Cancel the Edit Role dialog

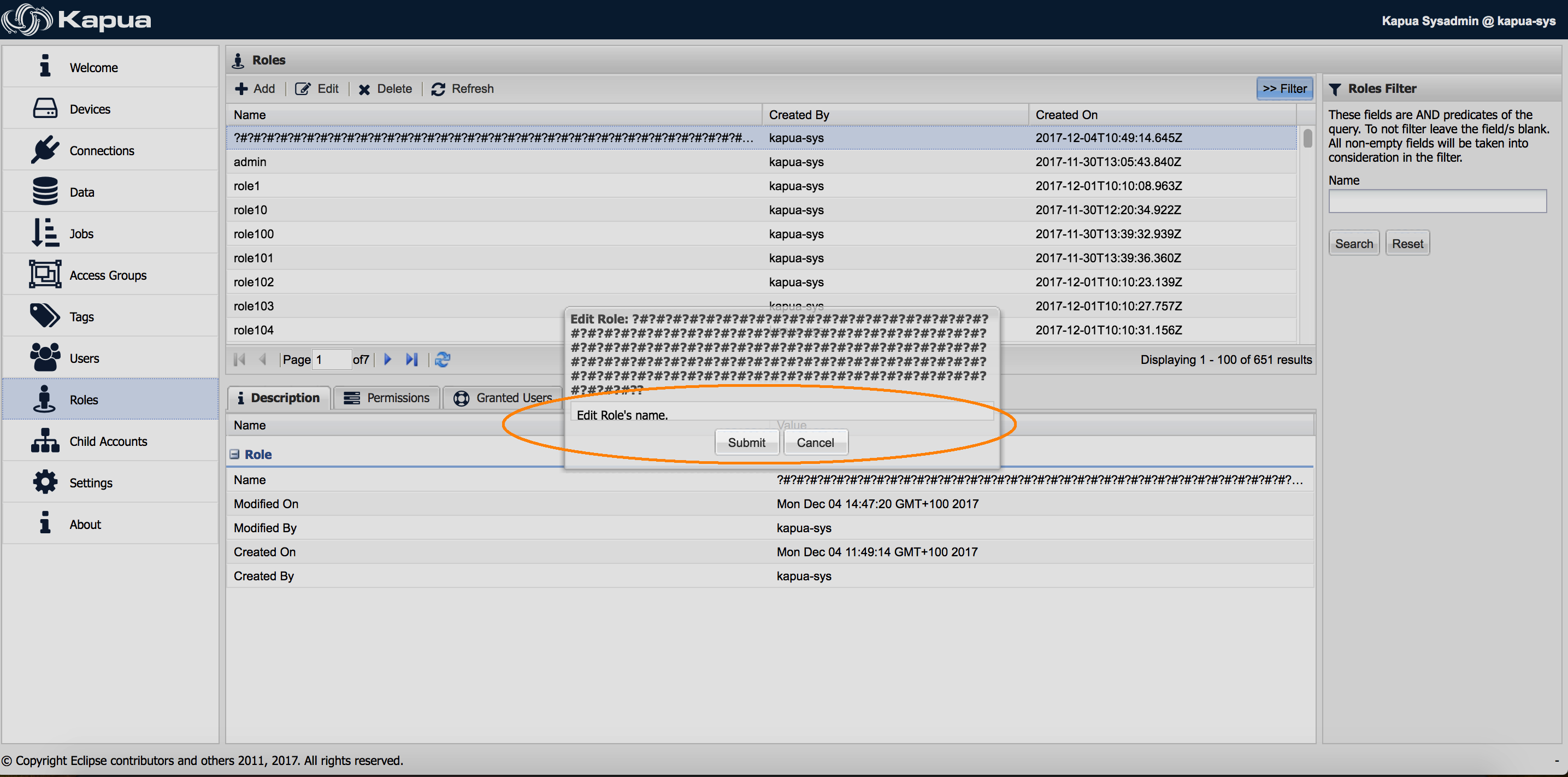pos(815,442)
